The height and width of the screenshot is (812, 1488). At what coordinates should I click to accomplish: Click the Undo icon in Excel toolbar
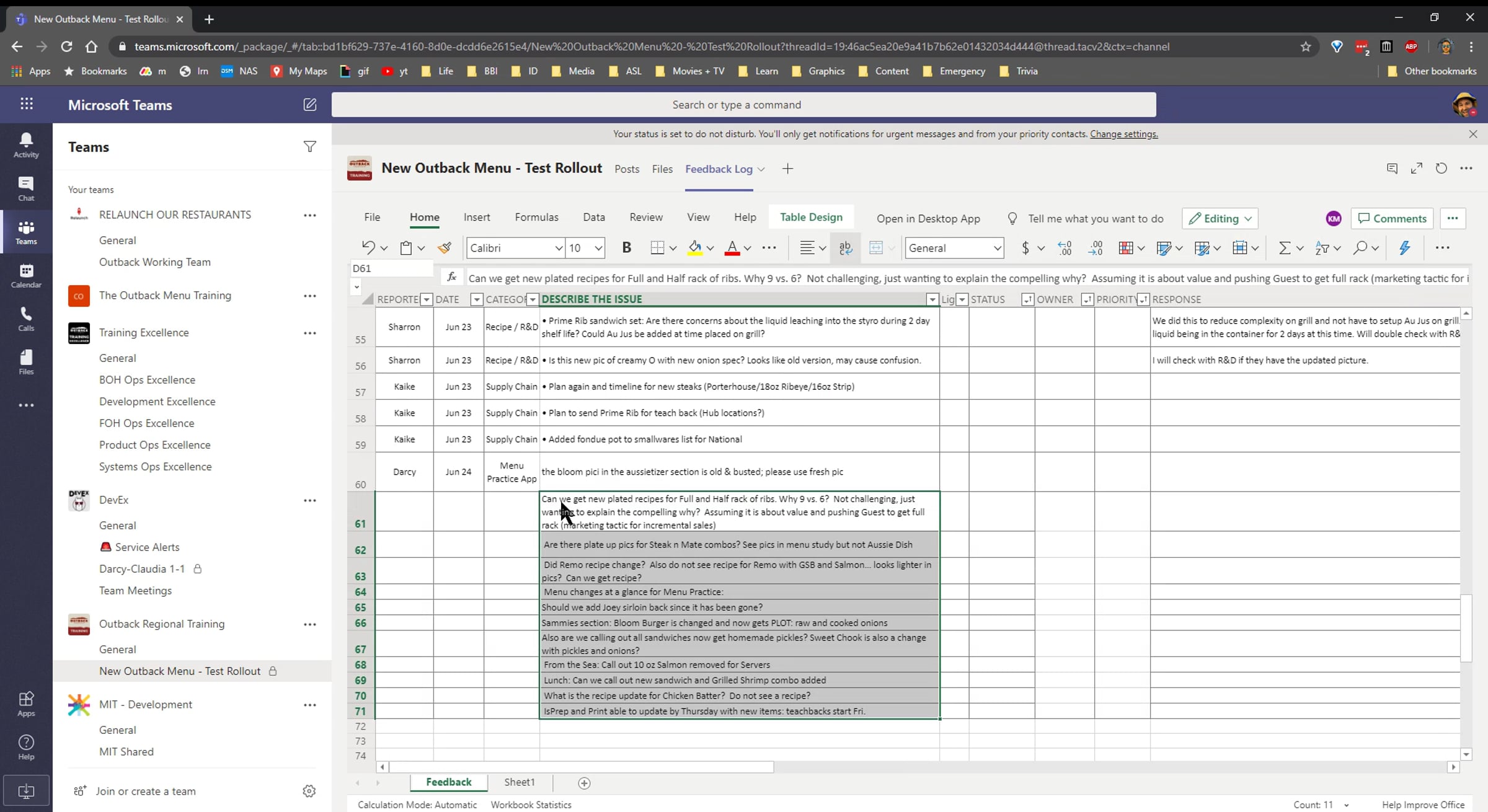[368, 248]
